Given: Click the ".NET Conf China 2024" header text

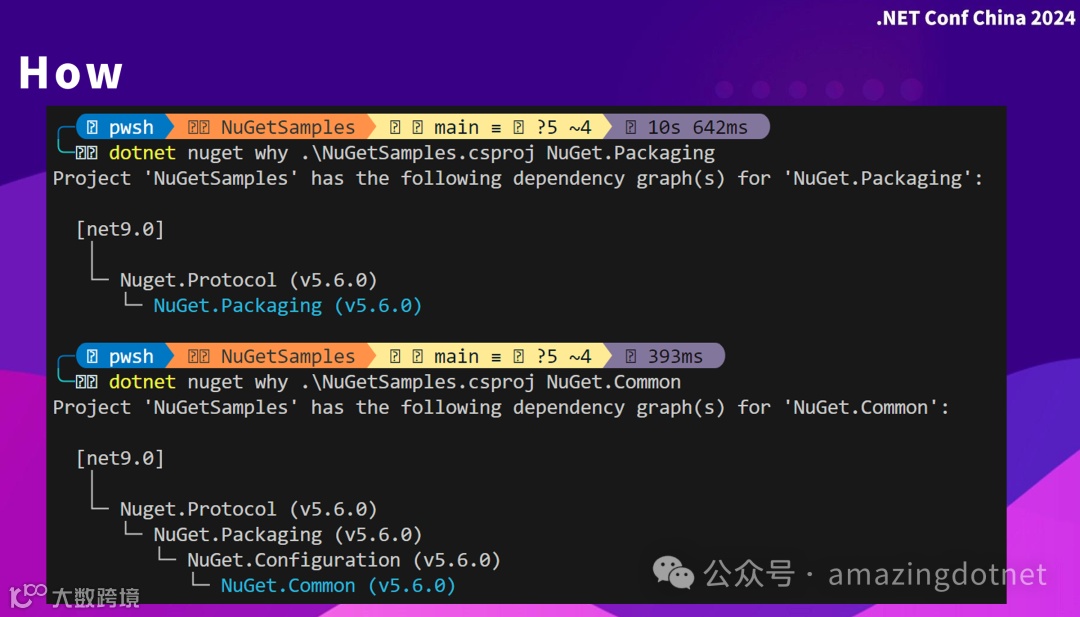Looking at the screenshot, I should pos(975,18).
